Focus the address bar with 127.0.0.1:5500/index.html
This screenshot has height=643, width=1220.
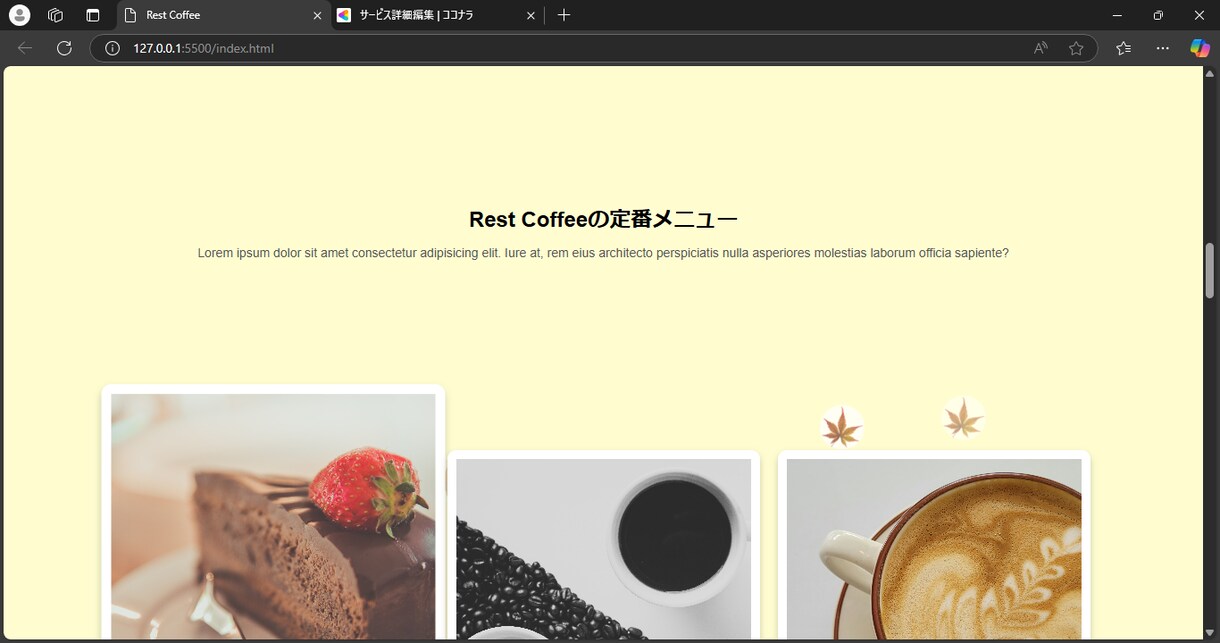[x=594, y=48]
